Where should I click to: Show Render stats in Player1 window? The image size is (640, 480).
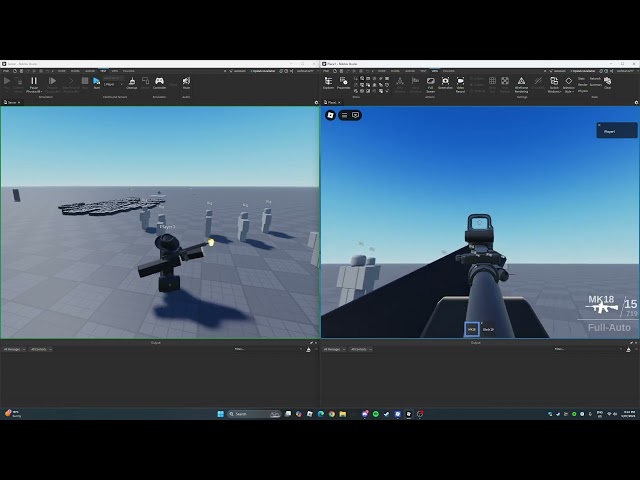(x=582, y=84)
